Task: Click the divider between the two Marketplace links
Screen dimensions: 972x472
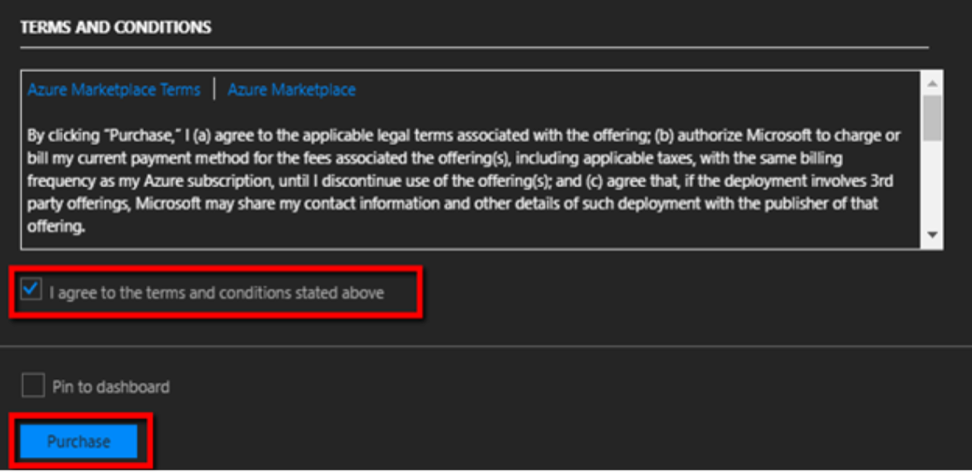Action: [x=214, y=90]
